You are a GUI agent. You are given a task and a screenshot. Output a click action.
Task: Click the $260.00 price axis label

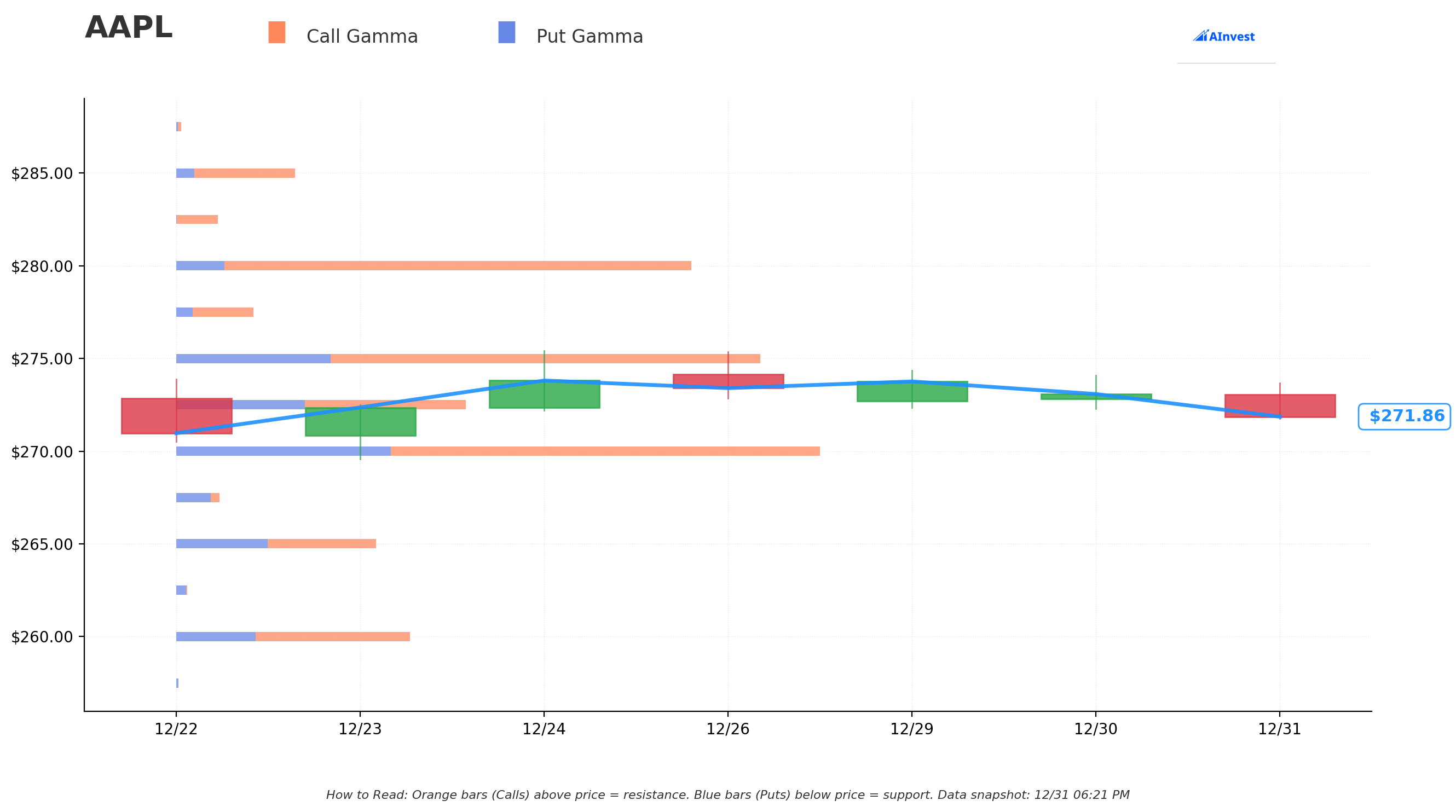(42, 637)
